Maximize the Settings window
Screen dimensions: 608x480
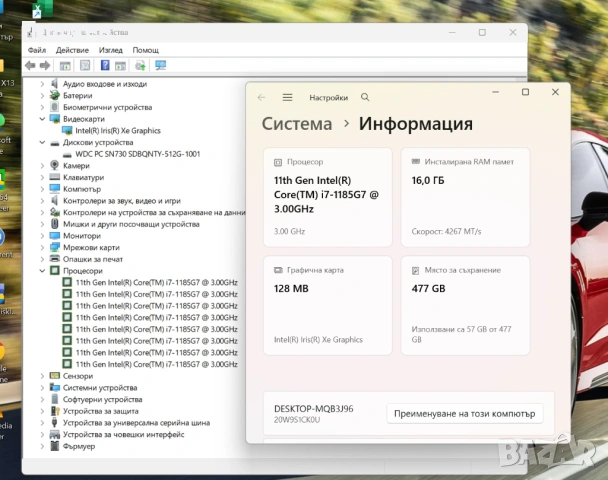click(x=525, y=92)
